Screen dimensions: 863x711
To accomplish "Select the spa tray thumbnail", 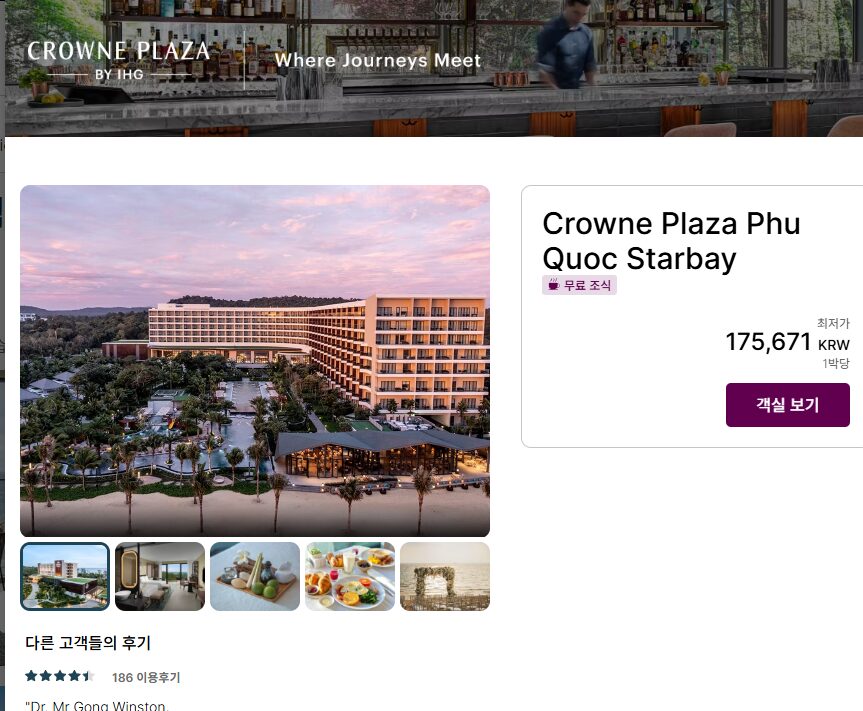I will click(255, 577).
